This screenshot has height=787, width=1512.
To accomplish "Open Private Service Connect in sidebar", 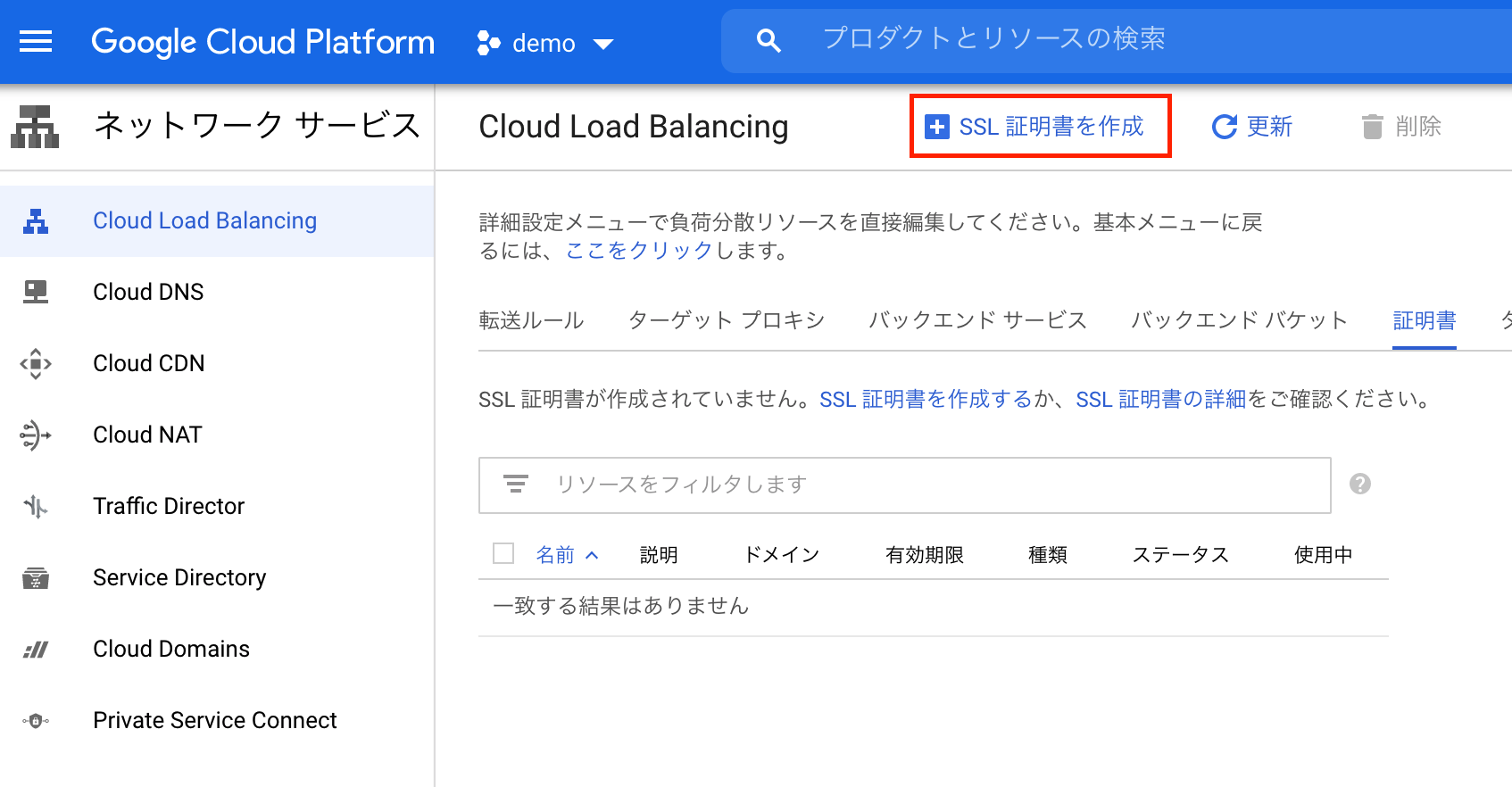I will click(x=217, y=720).
